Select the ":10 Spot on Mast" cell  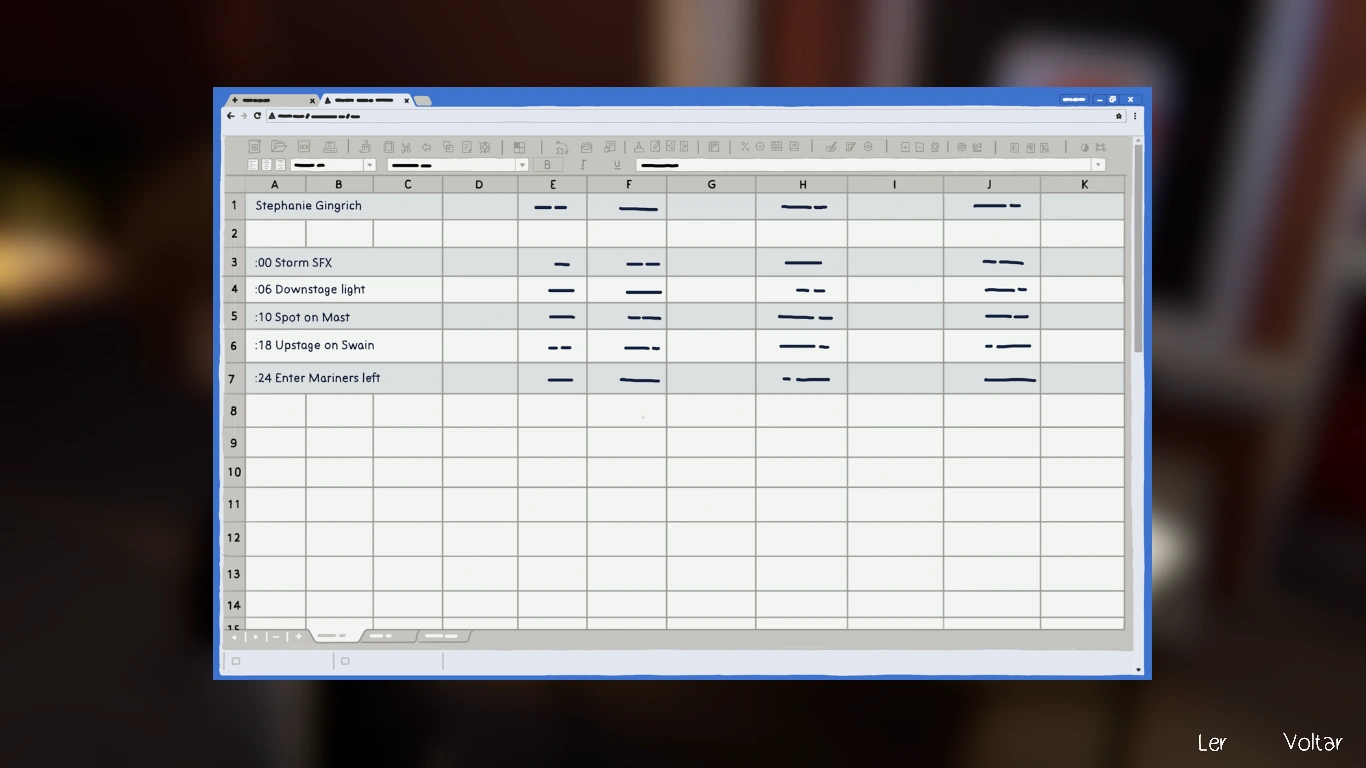(344, 317)
